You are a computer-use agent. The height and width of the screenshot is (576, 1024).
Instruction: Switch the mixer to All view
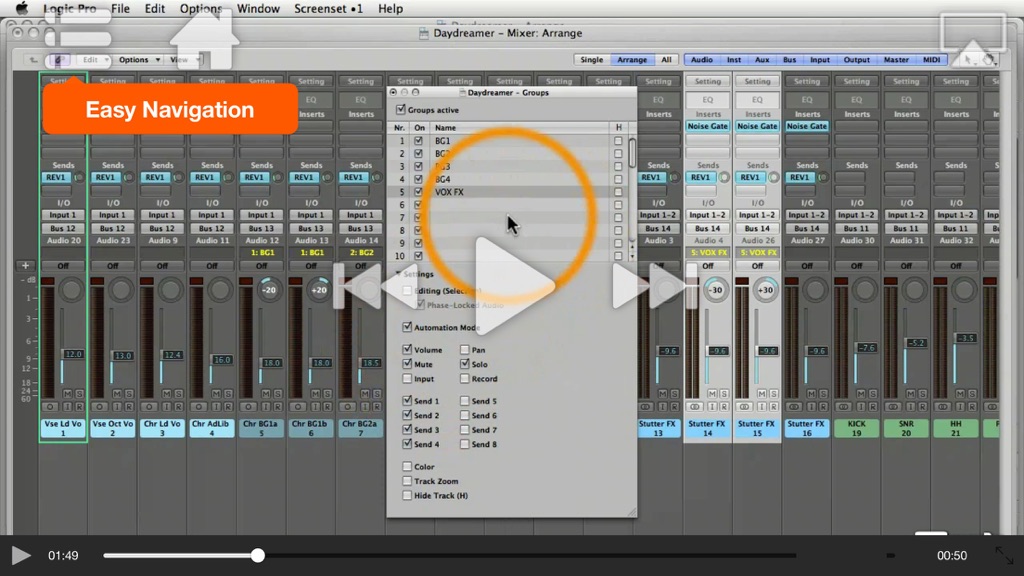click(x=666, y=59)
